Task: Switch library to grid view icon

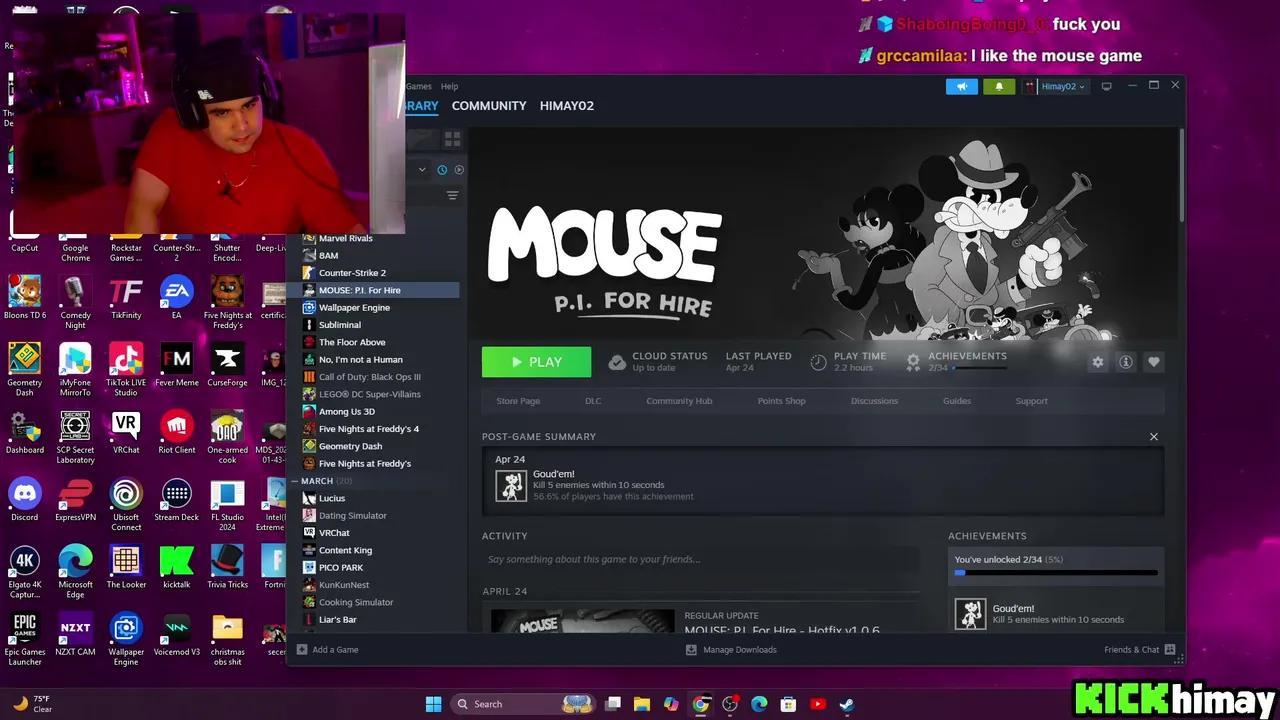Action: tap(453, 139)
